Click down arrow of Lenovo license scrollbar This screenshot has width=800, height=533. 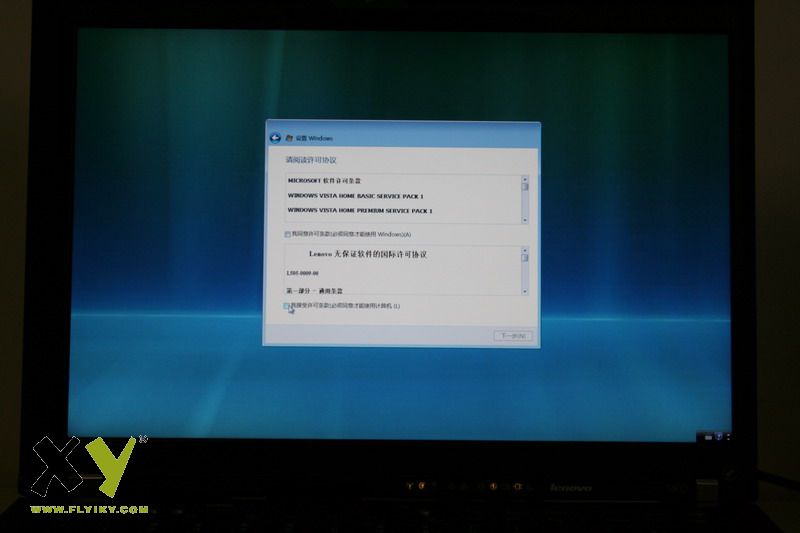(x=524, y=292)
